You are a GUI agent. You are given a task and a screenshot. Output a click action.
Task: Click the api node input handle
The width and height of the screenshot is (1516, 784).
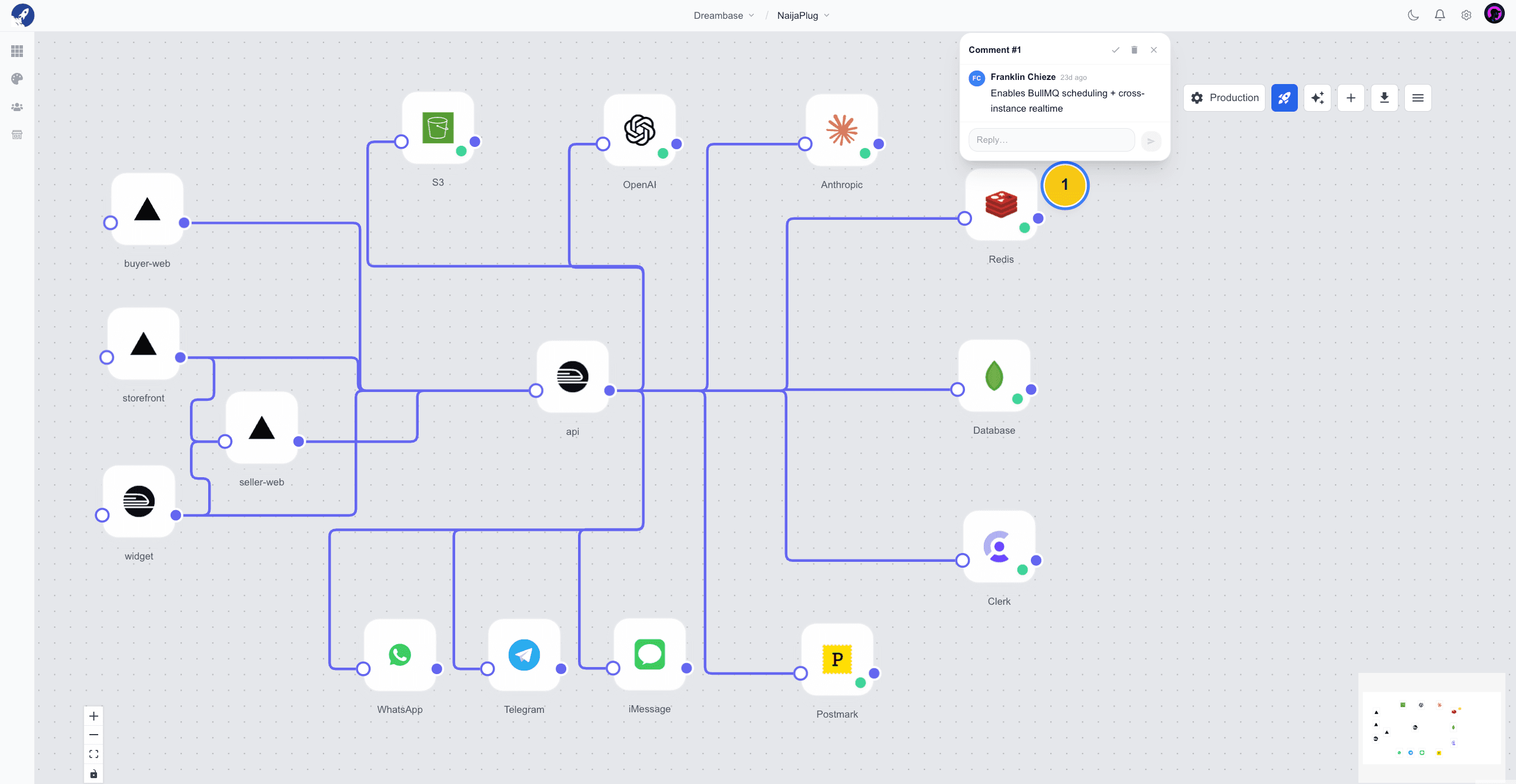tap(536, 390)
